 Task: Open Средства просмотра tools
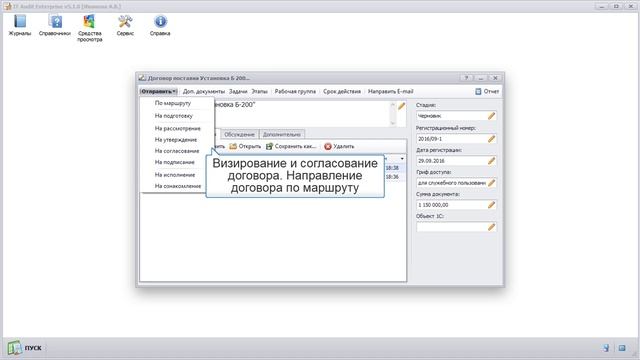[x=90, y=28]
